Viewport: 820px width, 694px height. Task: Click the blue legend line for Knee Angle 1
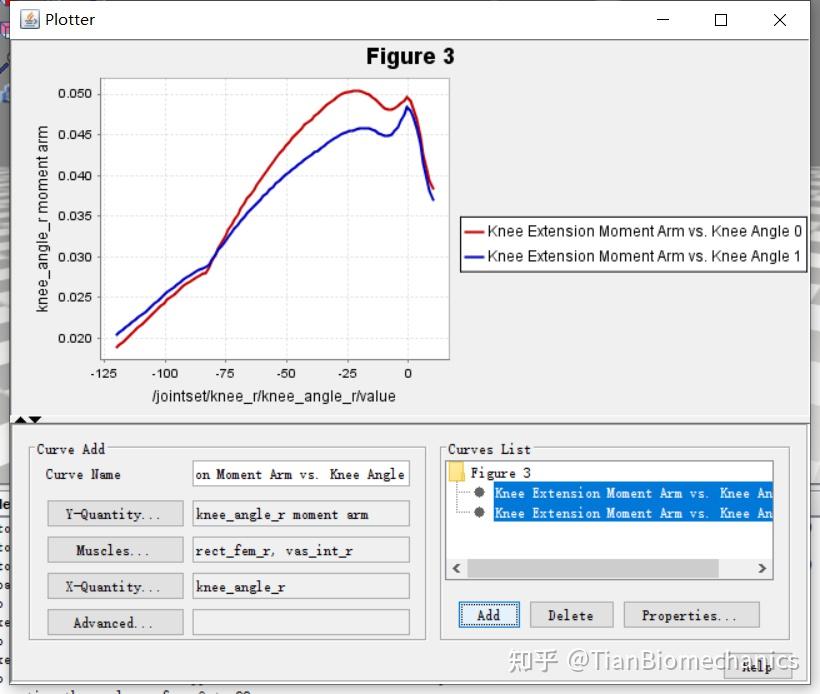(x=474, y=256)
